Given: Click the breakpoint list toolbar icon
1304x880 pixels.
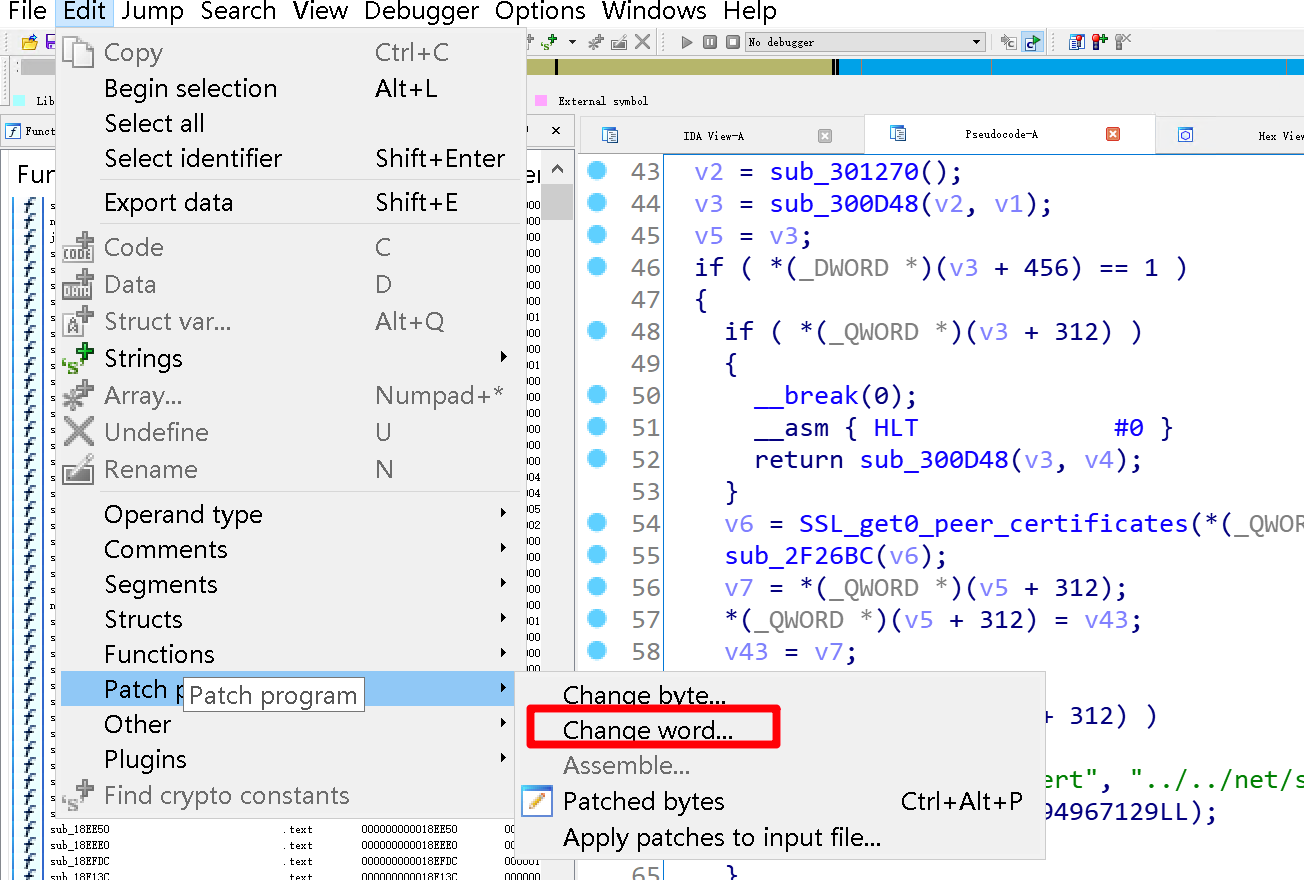Looking at the screenshot, I should pyautogui.click(x=1076, y=42).
